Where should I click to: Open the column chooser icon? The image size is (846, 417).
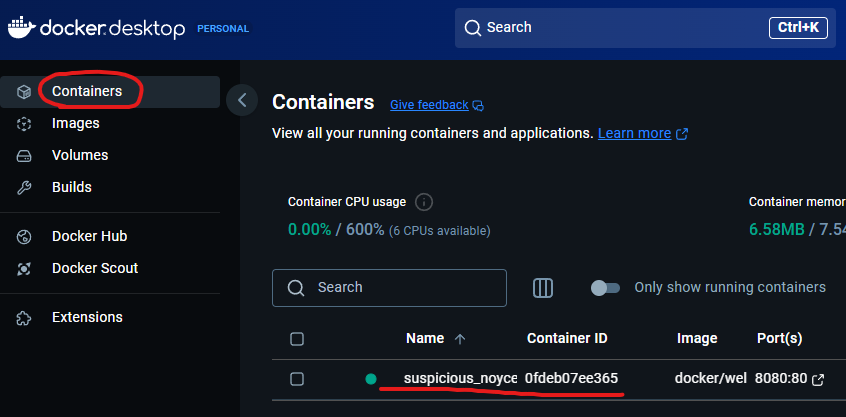(543, 288)
